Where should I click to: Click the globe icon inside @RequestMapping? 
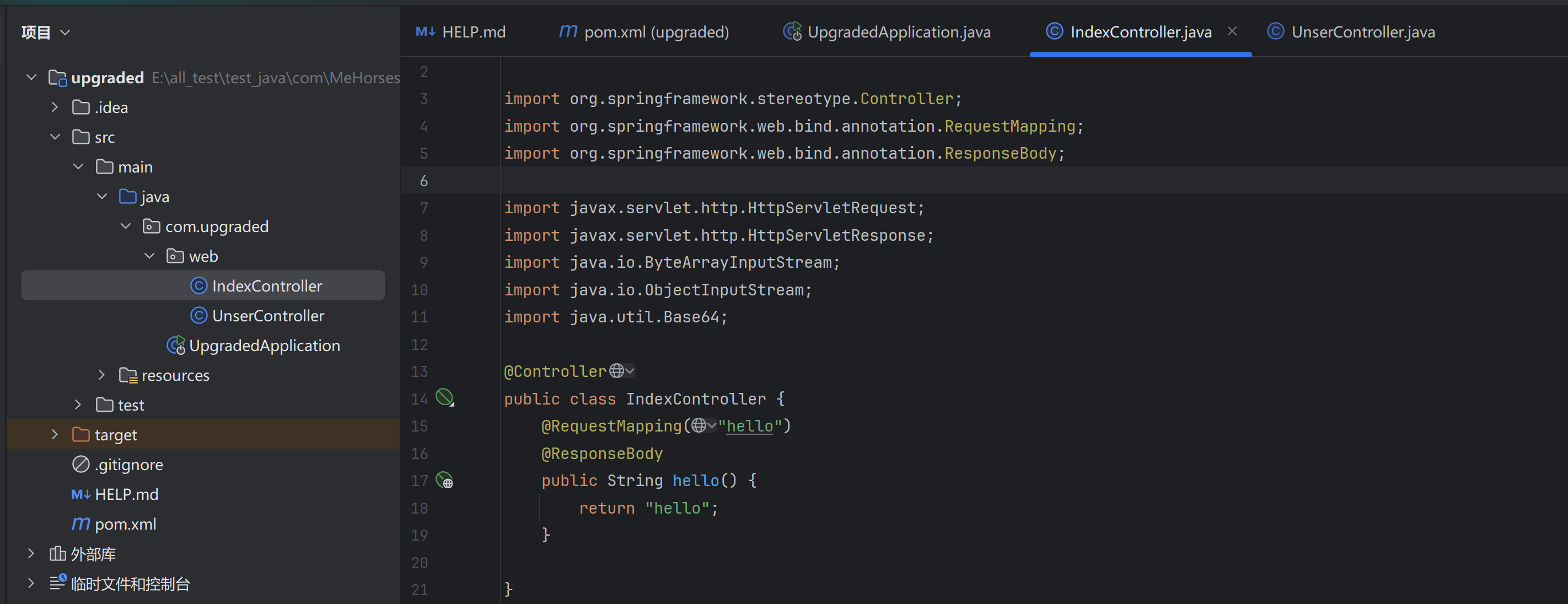point(699,425)
